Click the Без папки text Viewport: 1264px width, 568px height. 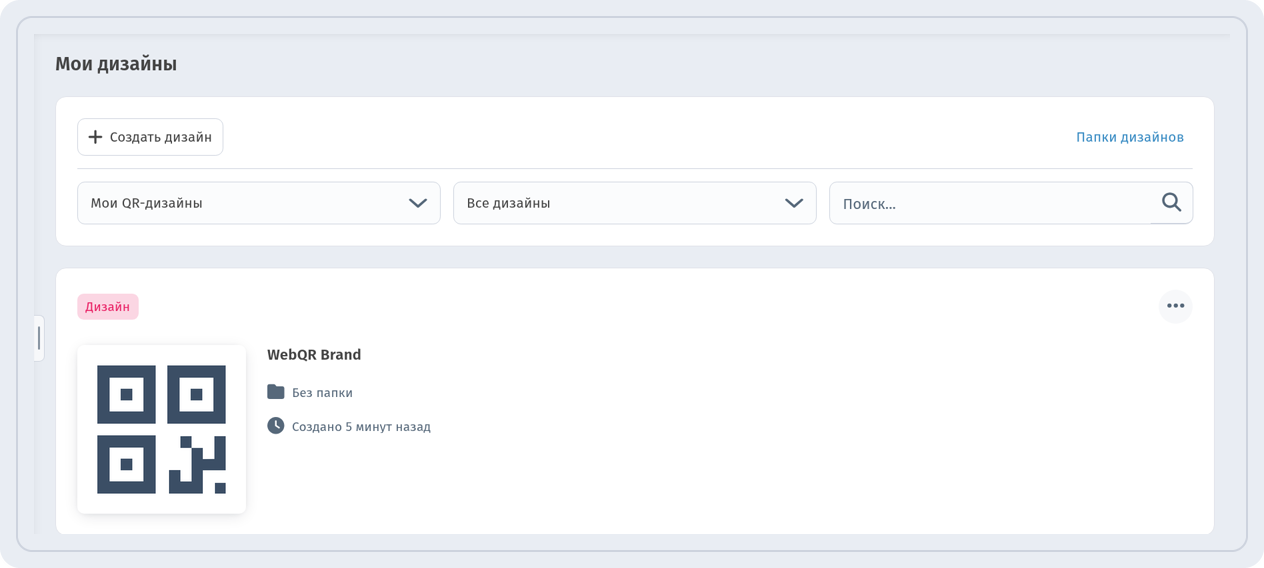pyautogui.click(x=322, y=393)
